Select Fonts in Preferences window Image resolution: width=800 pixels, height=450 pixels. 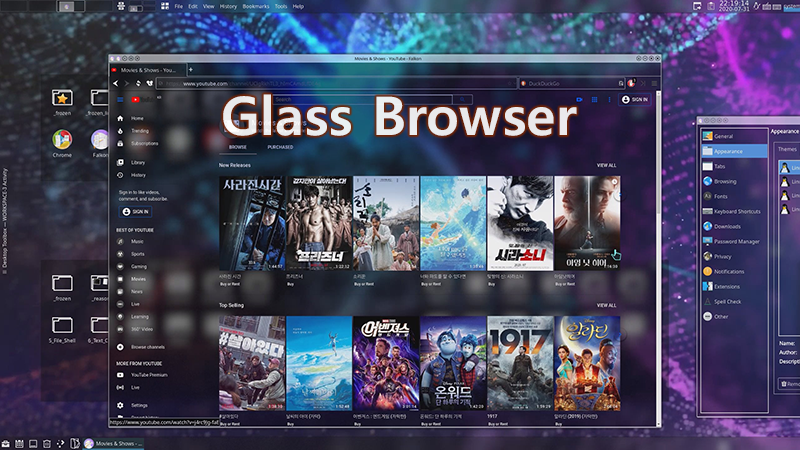(x=734, y=196)
